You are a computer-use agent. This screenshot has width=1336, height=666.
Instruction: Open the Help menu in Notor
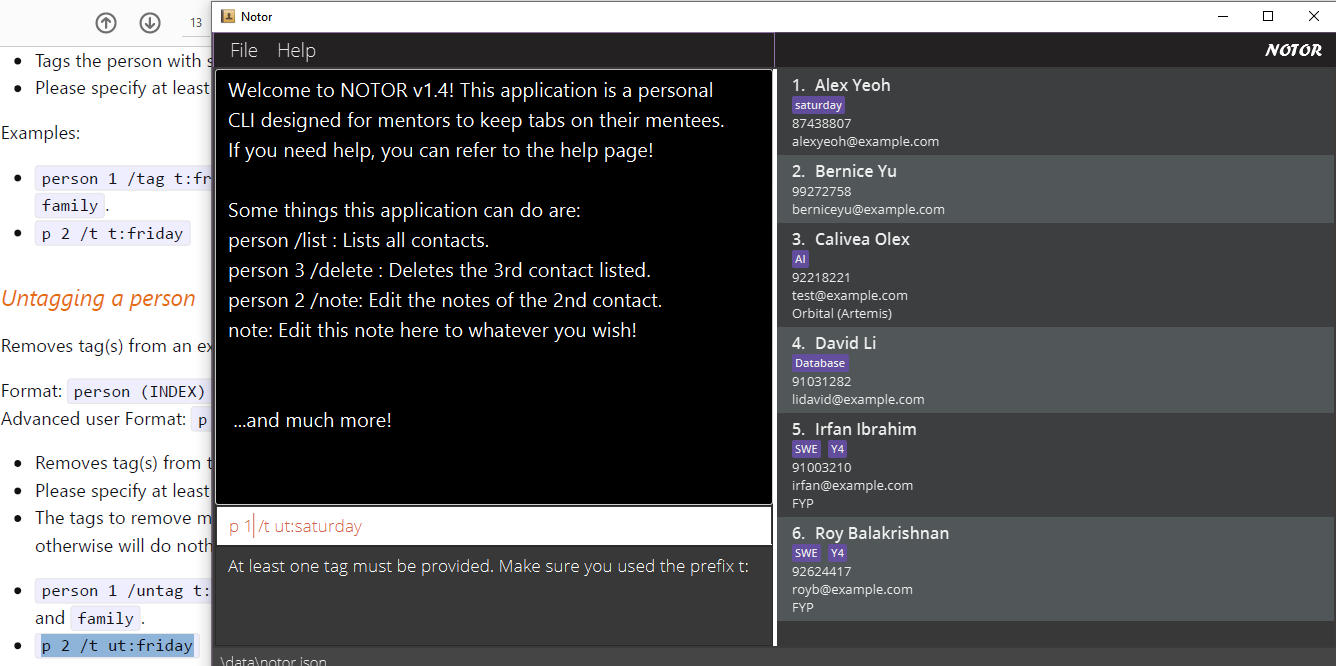click(x=296, y=50)
